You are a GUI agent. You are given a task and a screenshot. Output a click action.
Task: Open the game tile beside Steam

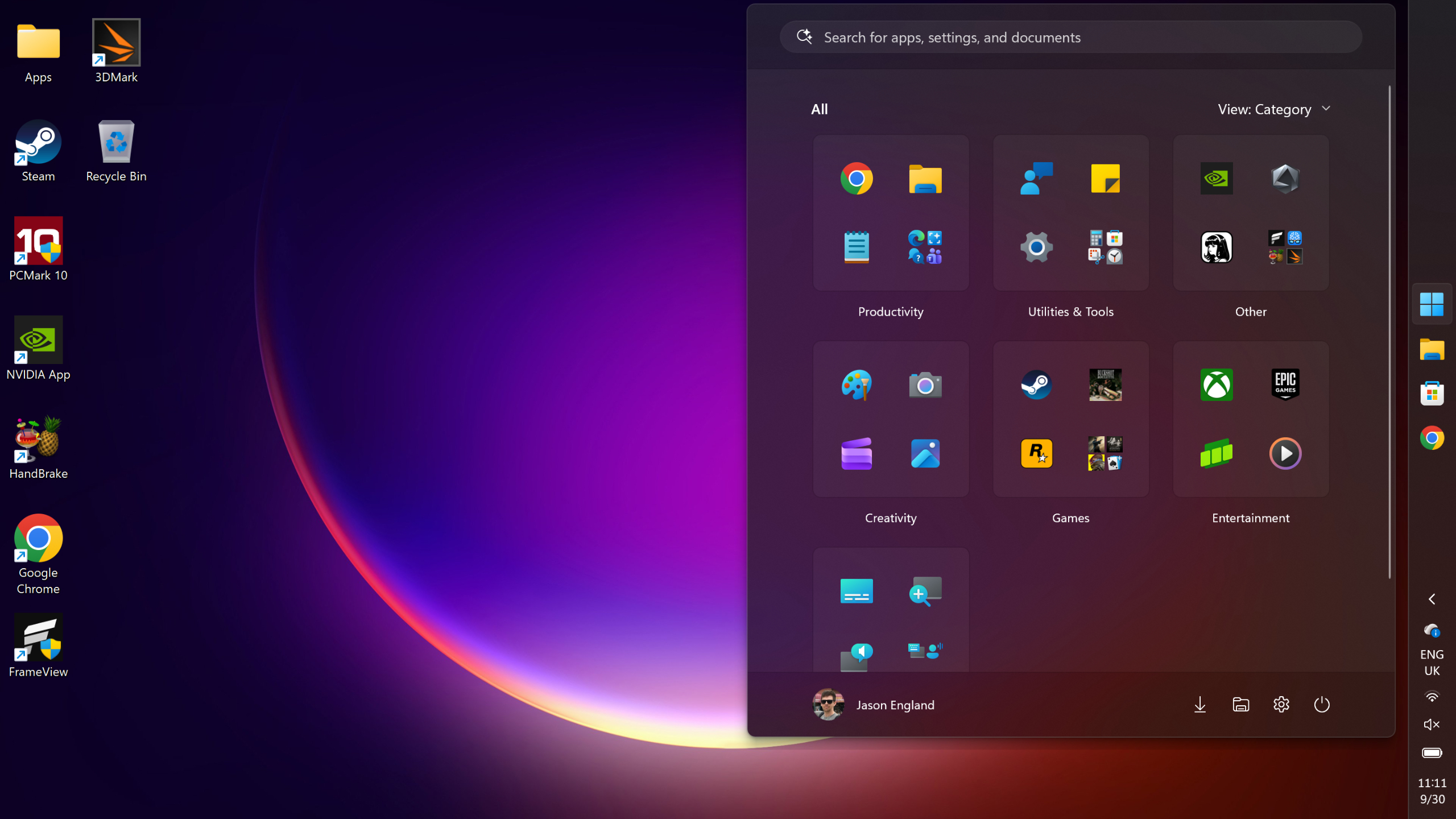pos(1105,385)
